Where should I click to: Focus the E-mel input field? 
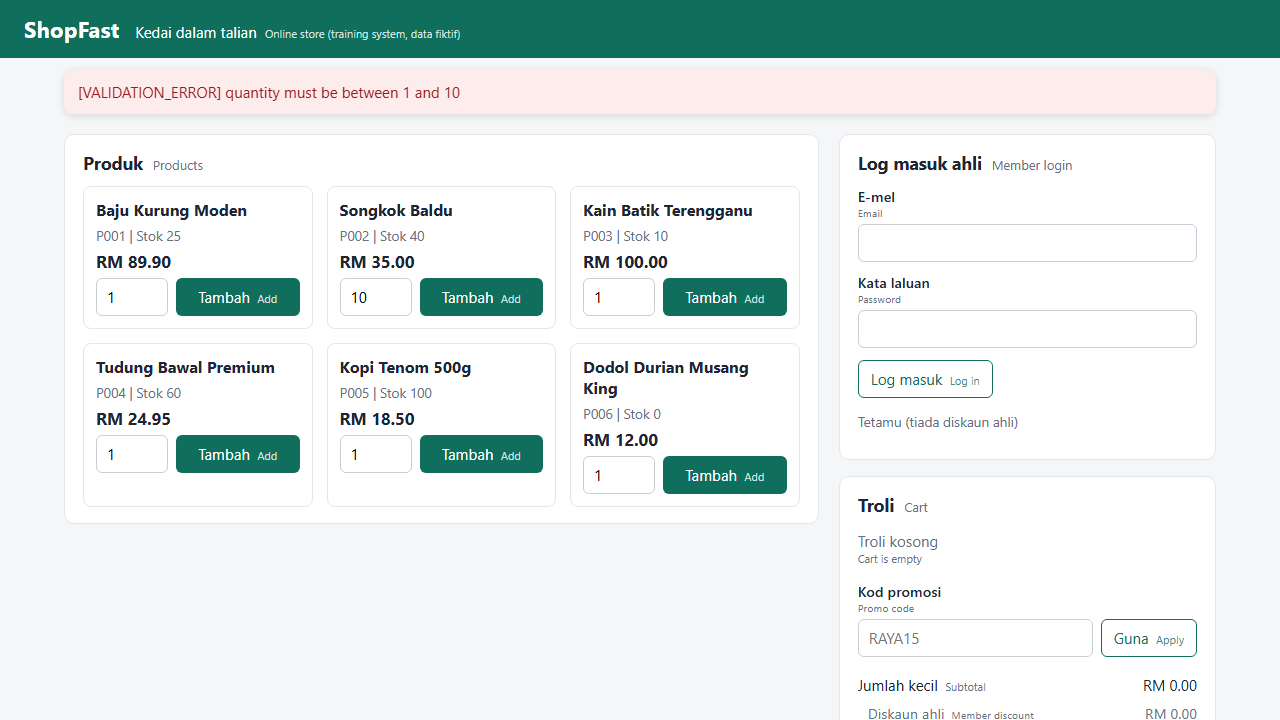coord(1027,243)
